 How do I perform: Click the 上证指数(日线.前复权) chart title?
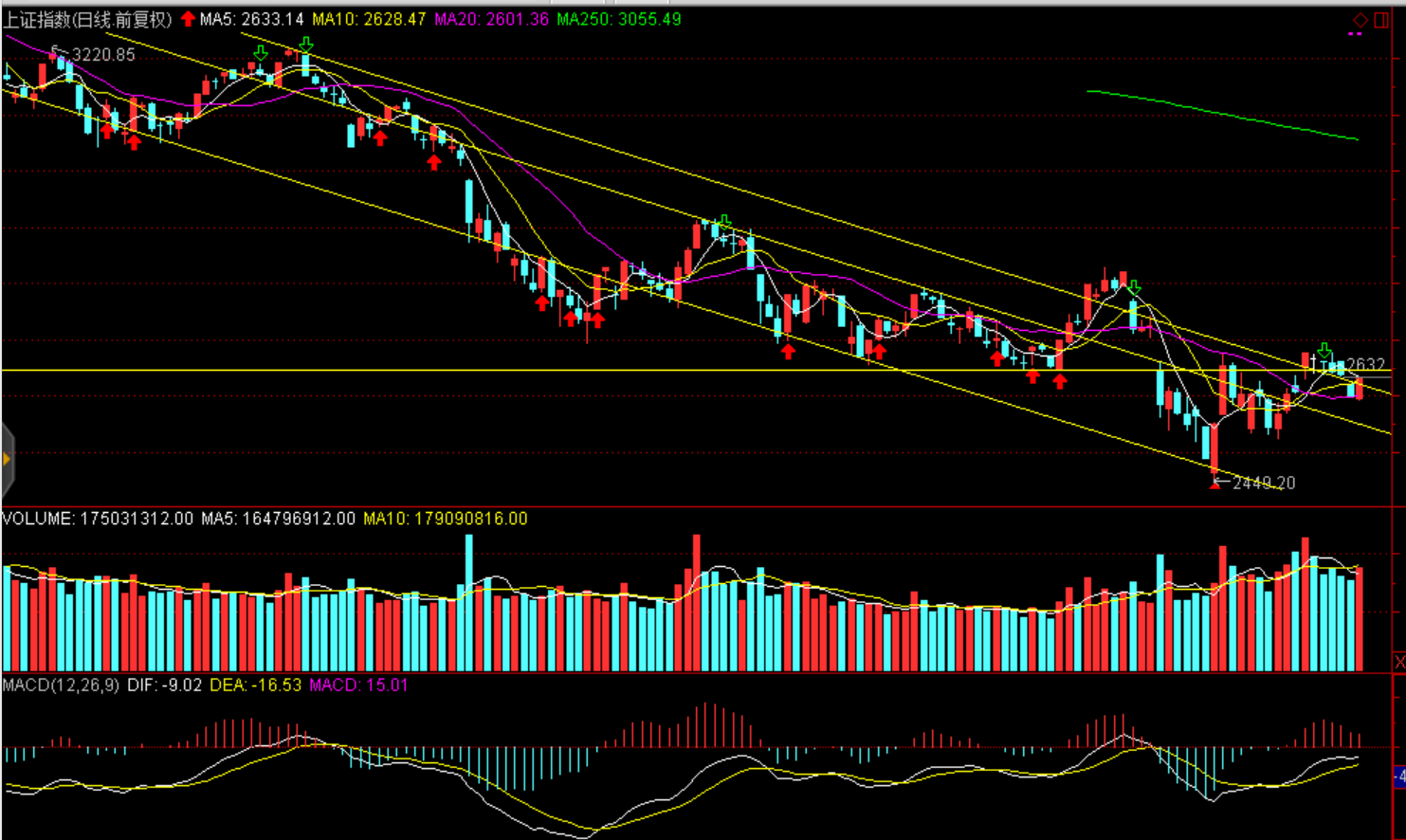(x=87, y=19)
